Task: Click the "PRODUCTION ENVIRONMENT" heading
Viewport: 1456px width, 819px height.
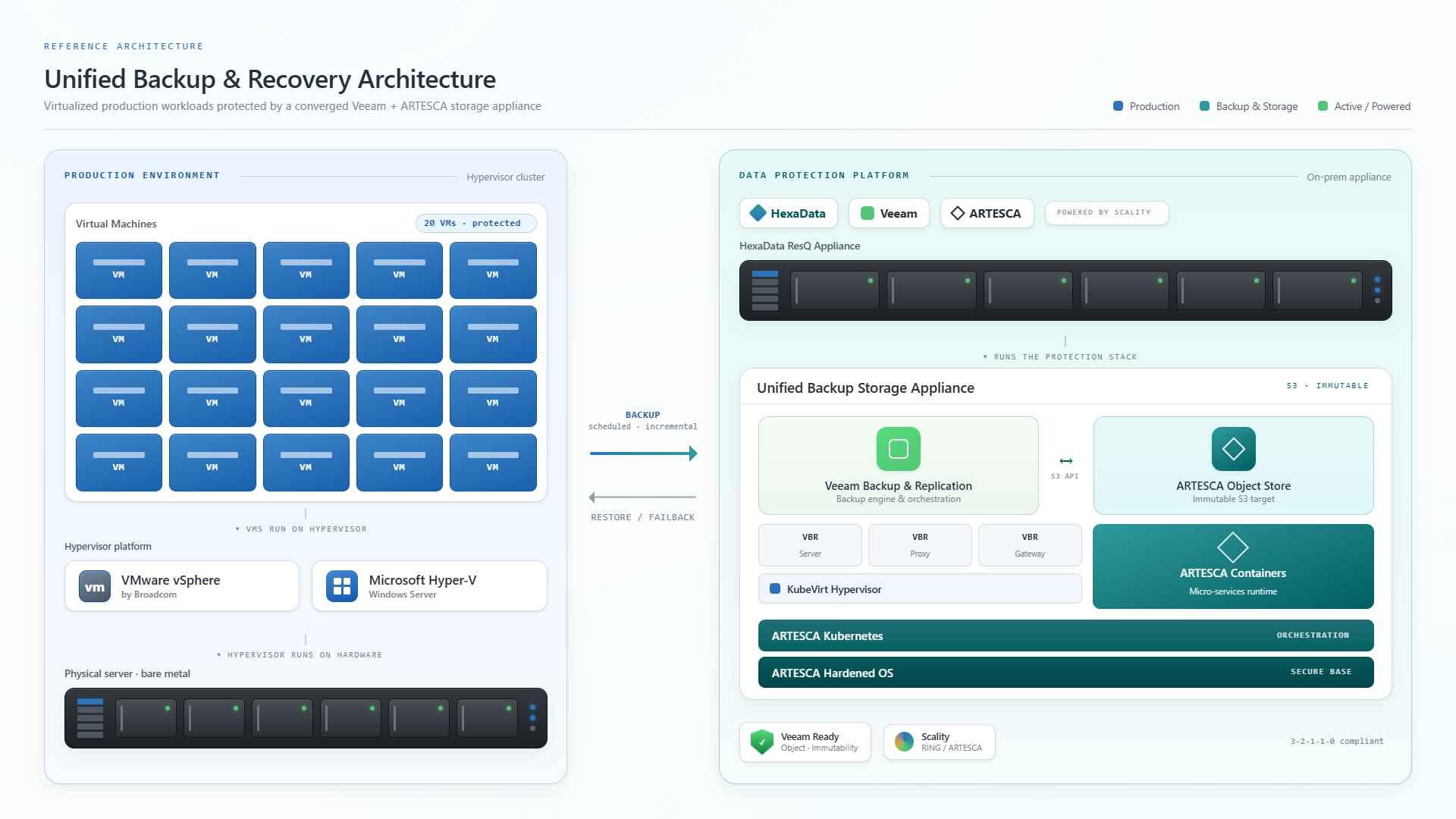Action: point(142,175)
